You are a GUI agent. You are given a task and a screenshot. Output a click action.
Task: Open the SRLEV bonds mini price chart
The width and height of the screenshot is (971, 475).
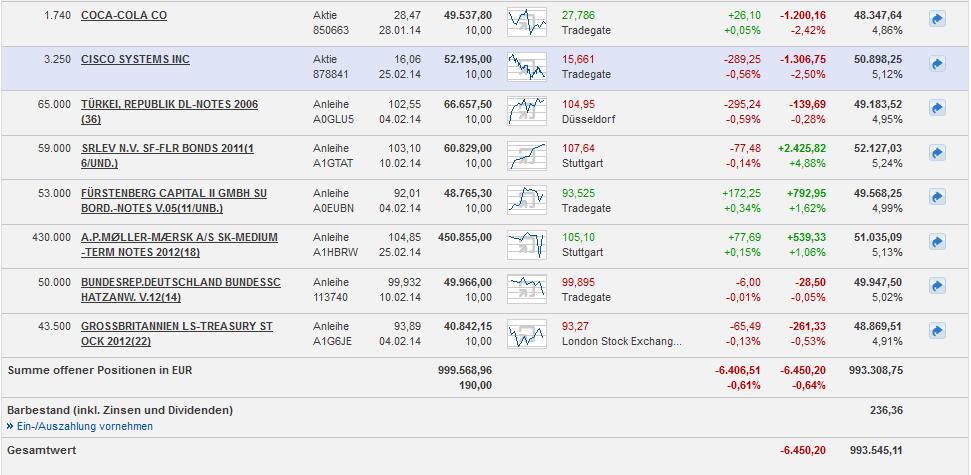[526, 155]
